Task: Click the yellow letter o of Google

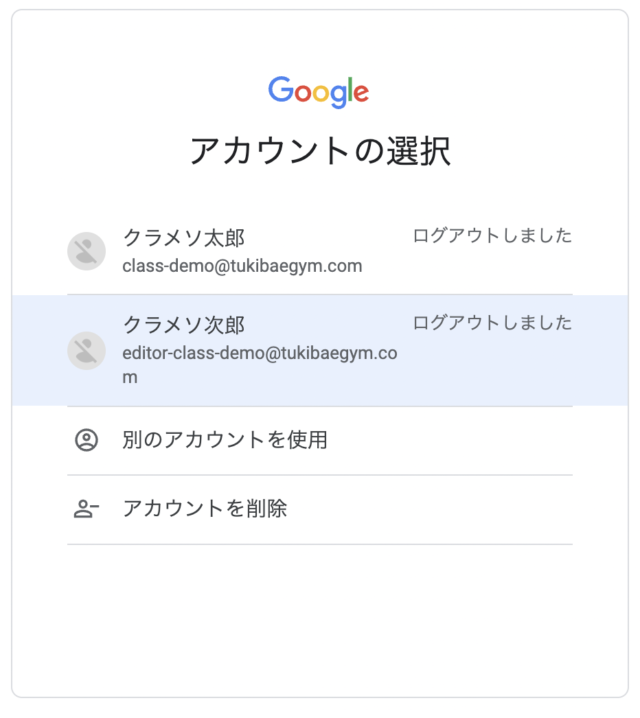Action: [x=321, y=93]
